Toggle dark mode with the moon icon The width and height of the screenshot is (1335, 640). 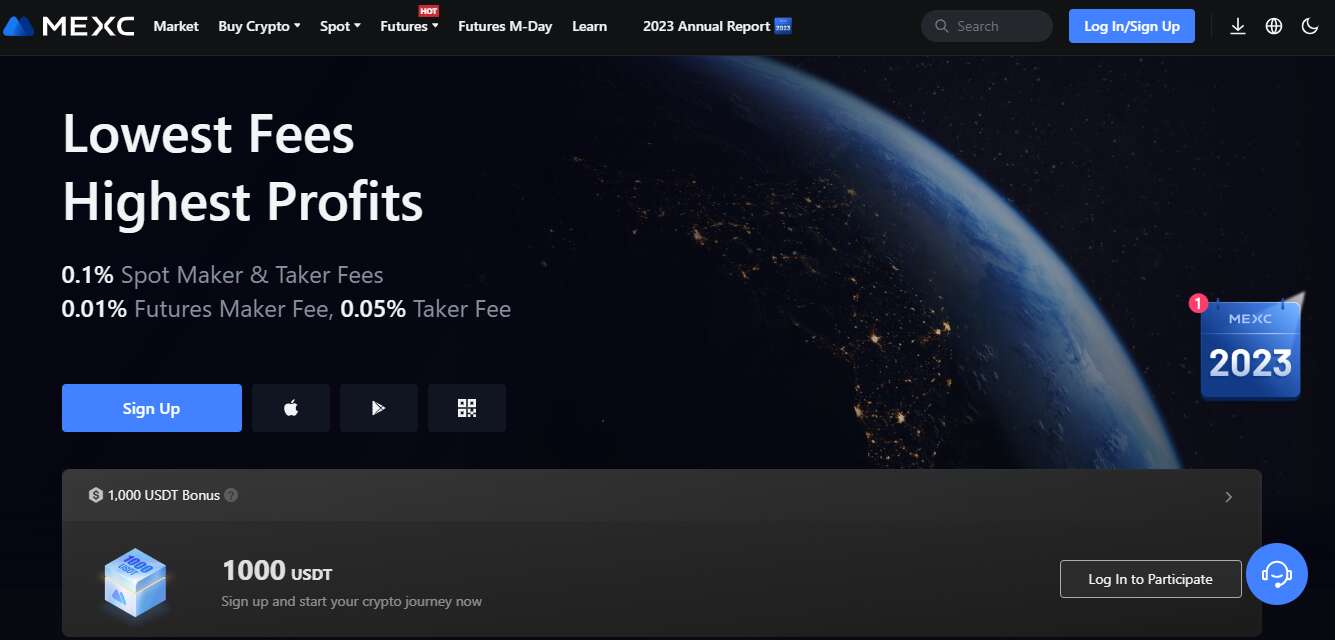point(1310,26)
